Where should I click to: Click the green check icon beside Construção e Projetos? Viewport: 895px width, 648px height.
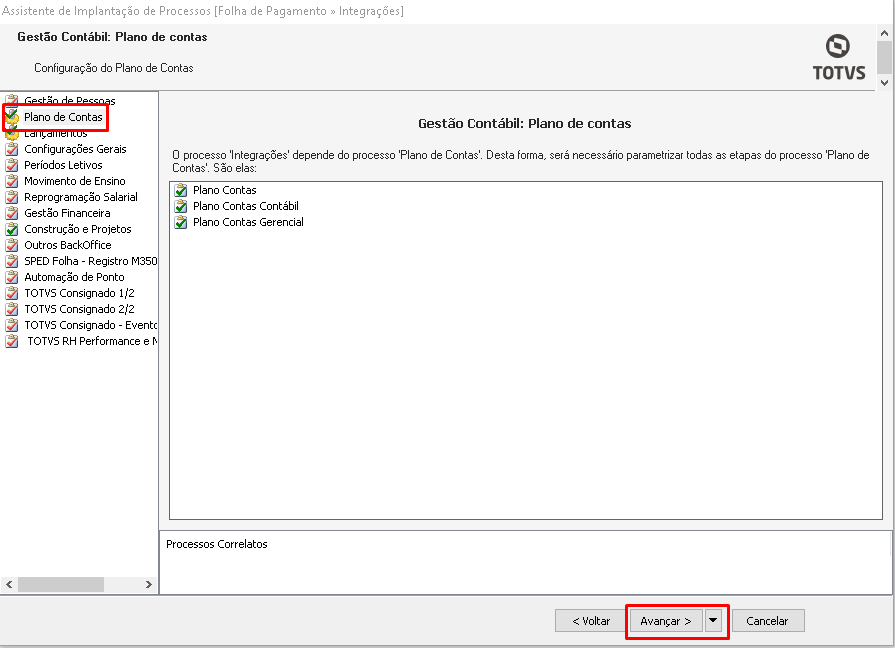11,229
